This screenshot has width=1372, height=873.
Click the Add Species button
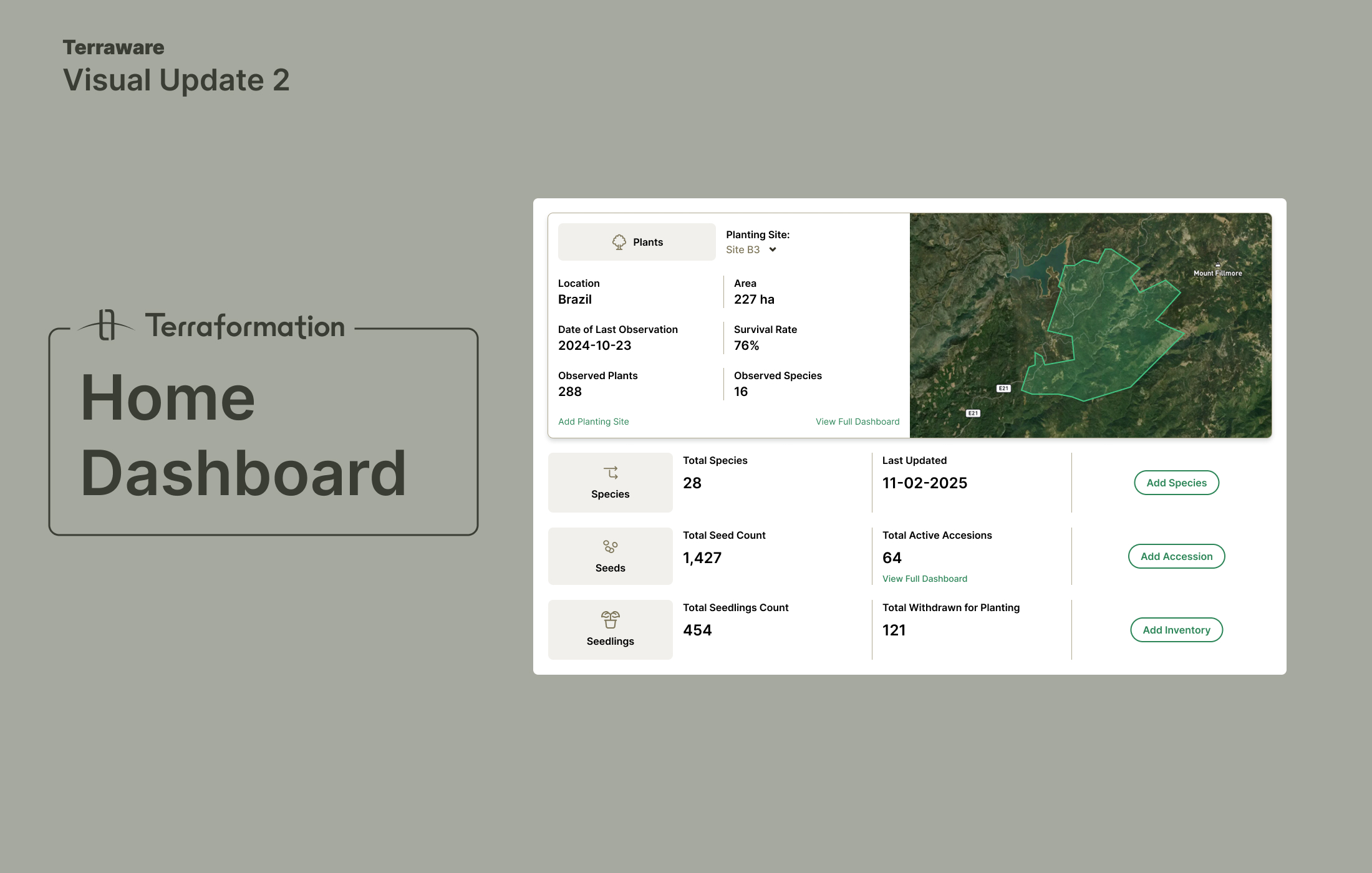[1176, 483]
